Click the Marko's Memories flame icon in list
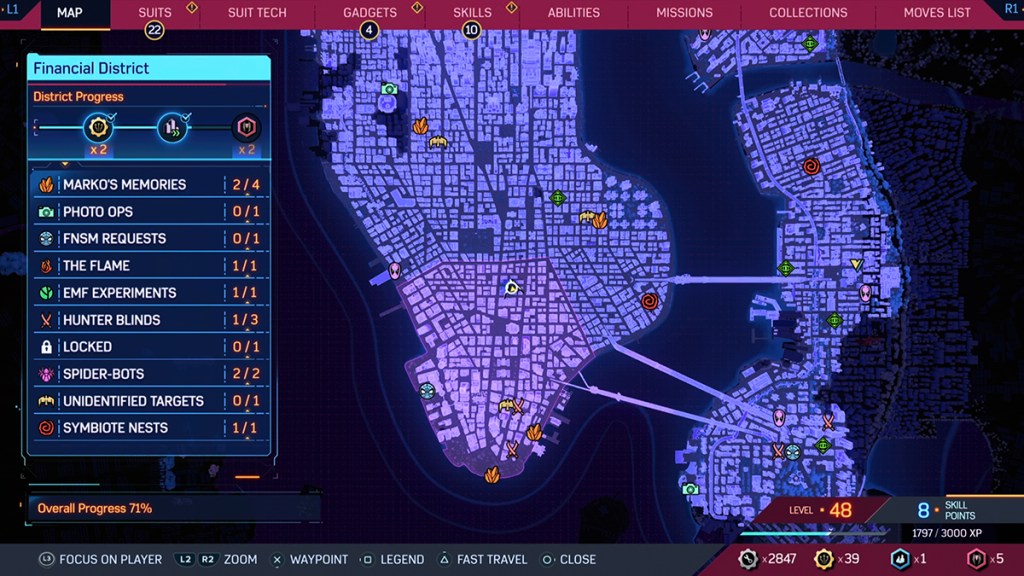The image size is (1024, 576). [46, 185]
